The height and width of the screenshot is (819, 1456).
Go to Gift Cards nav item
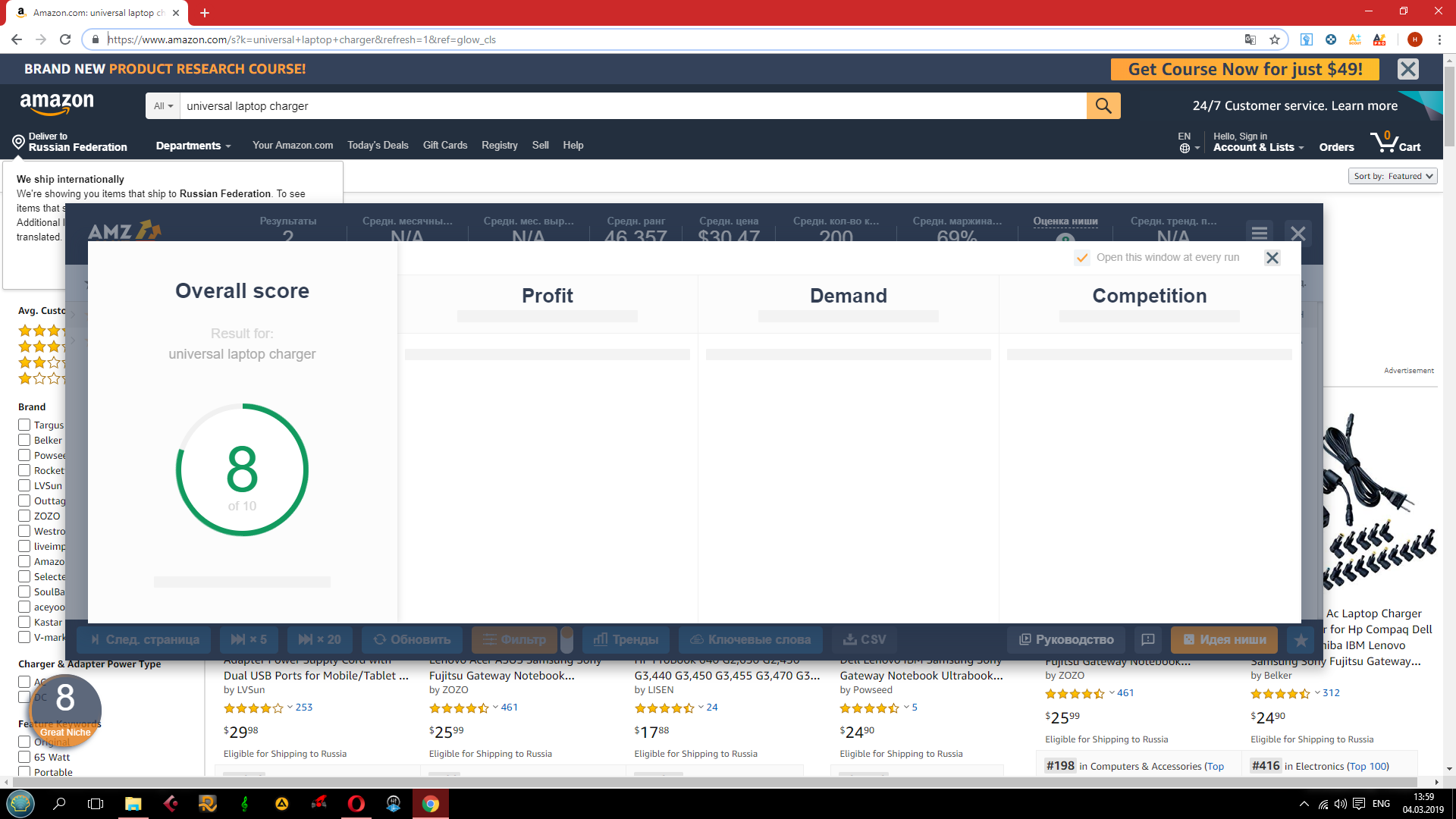(444, 145)
